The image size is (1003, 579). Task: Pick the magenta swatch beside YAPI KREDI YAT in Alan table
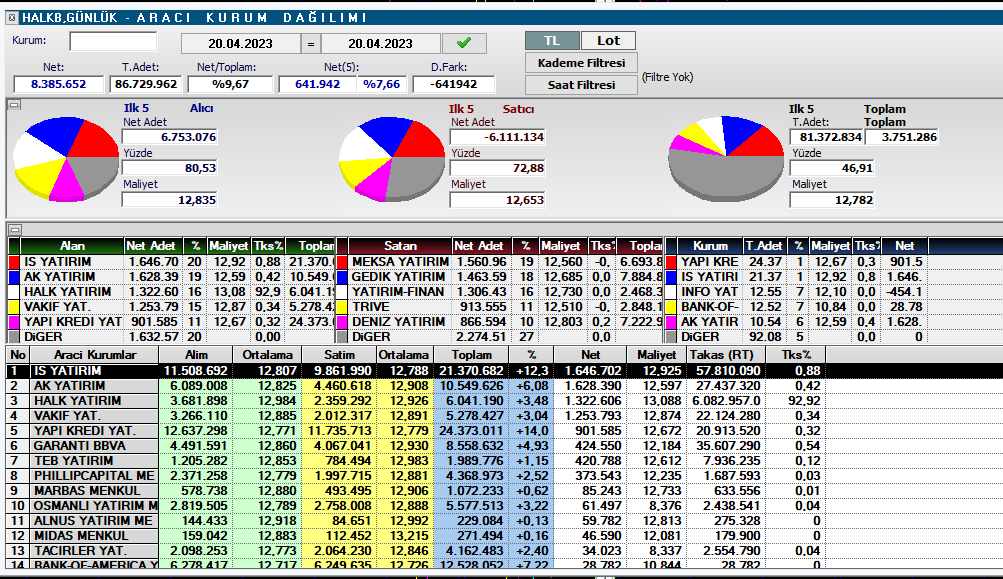tap(14, 322)
